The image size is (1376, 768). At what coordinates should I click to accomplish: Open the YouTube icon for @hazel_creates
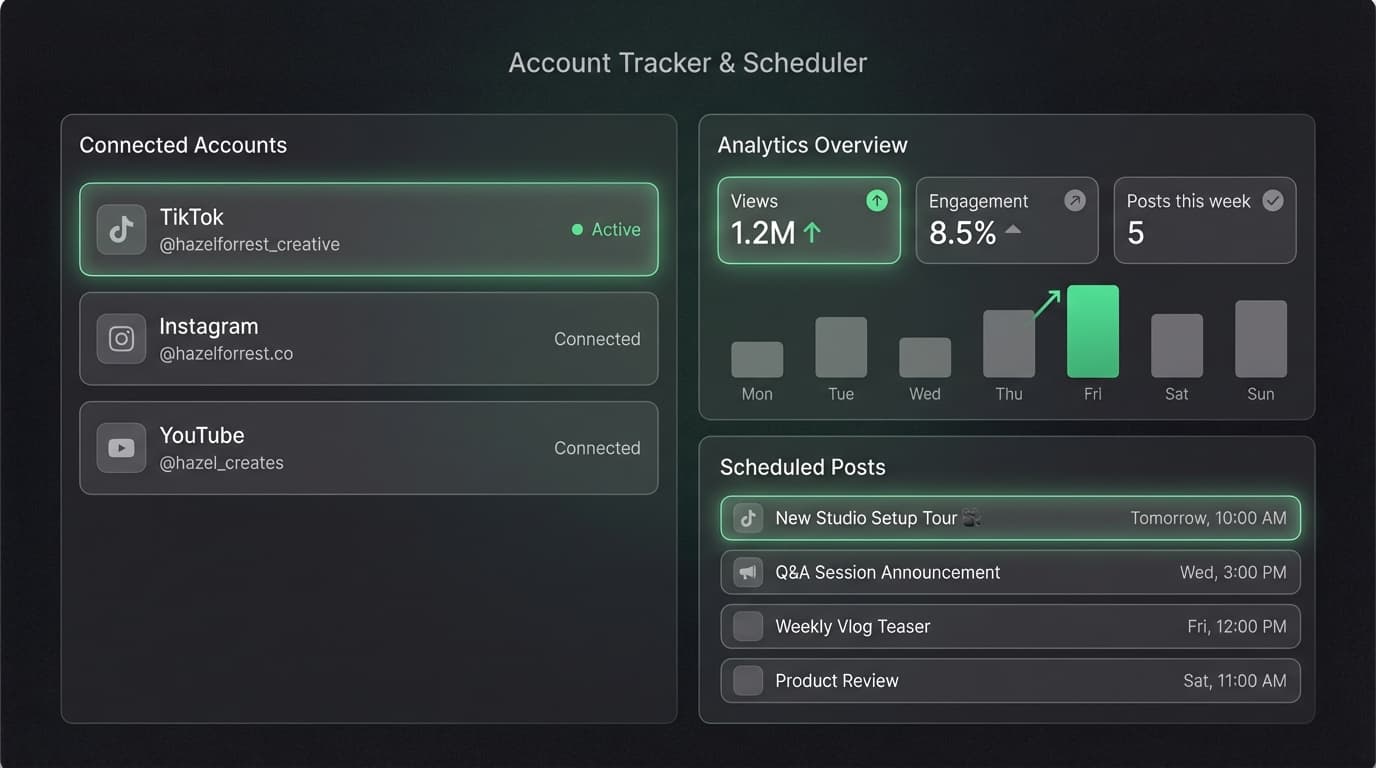[120, 447]
